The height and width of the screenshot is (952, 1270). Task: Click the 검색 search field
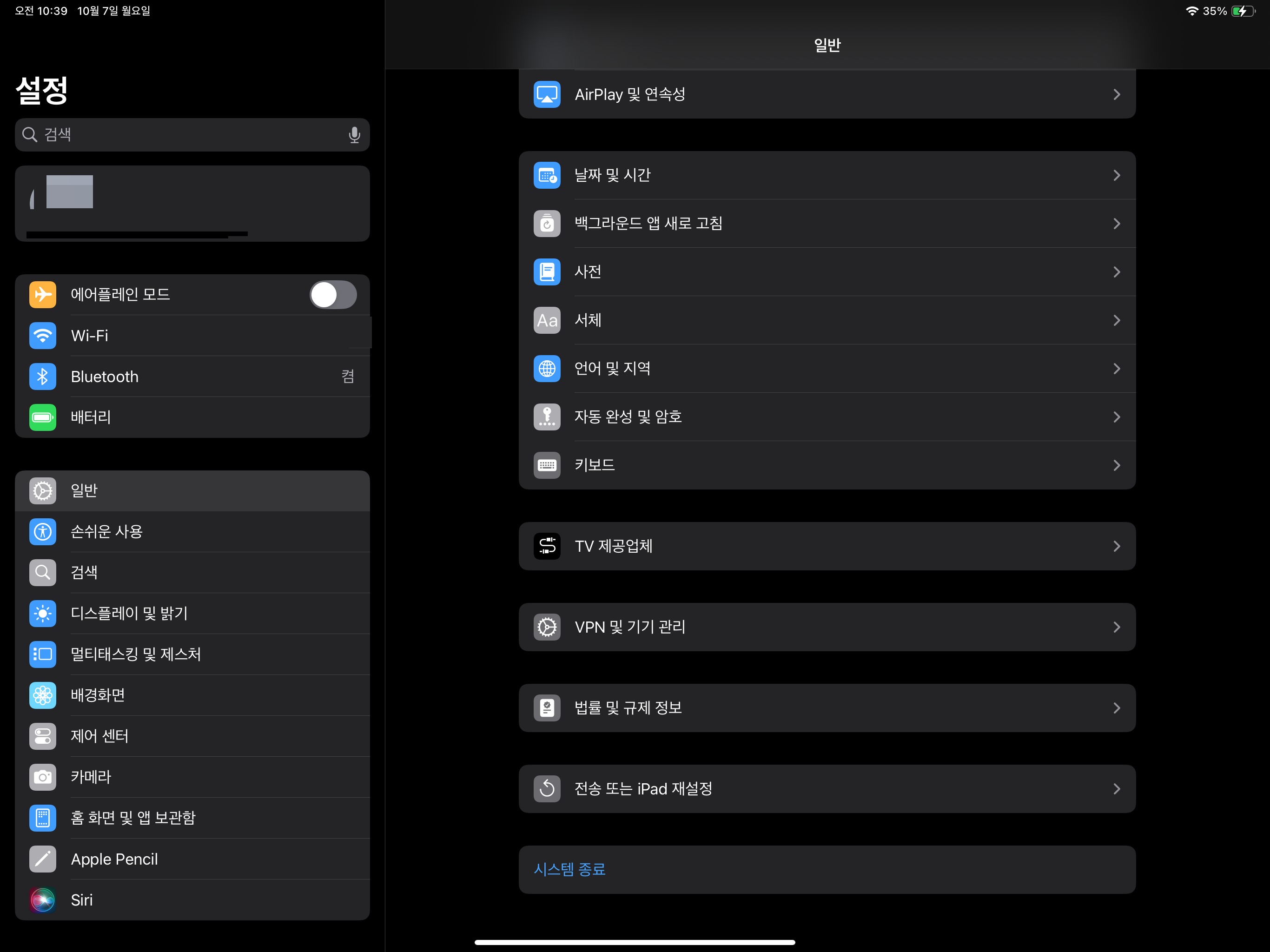tap(184, 135)
